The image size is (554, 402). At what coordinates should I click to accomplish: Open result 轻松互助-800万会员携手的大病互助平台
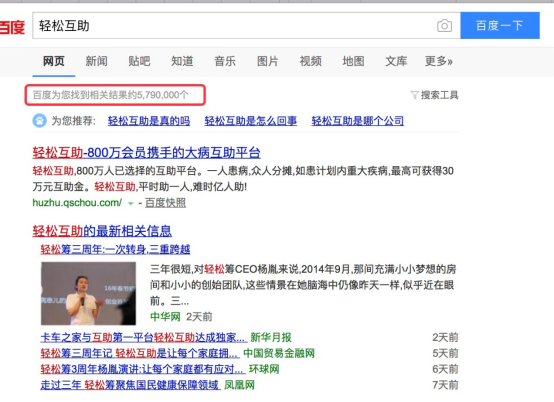pos(147,153)
